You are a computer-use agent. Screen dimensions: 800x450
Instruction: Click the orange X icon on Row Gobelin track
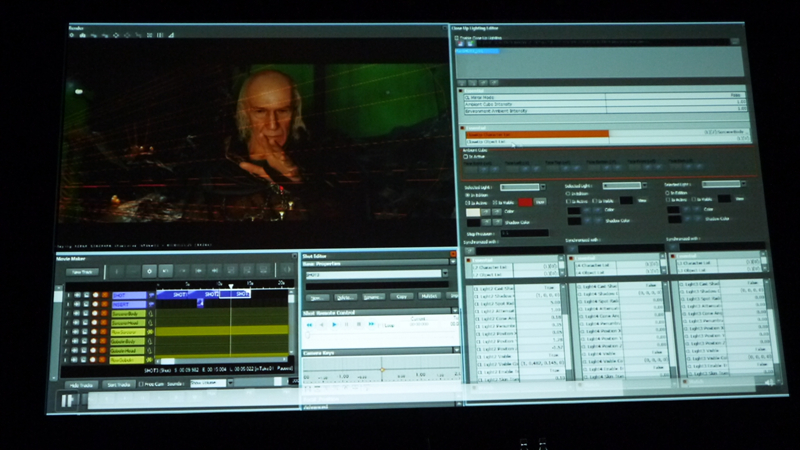103,360
